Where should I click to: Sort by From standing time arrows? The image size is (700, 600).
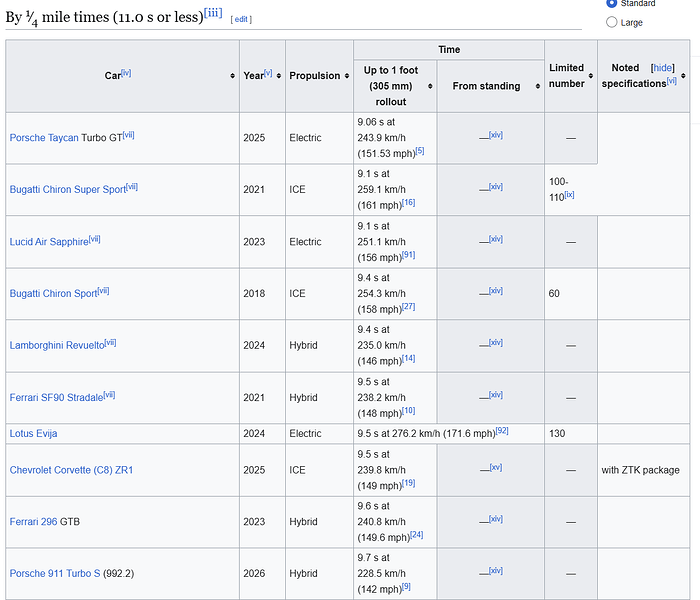pos(538,86)
